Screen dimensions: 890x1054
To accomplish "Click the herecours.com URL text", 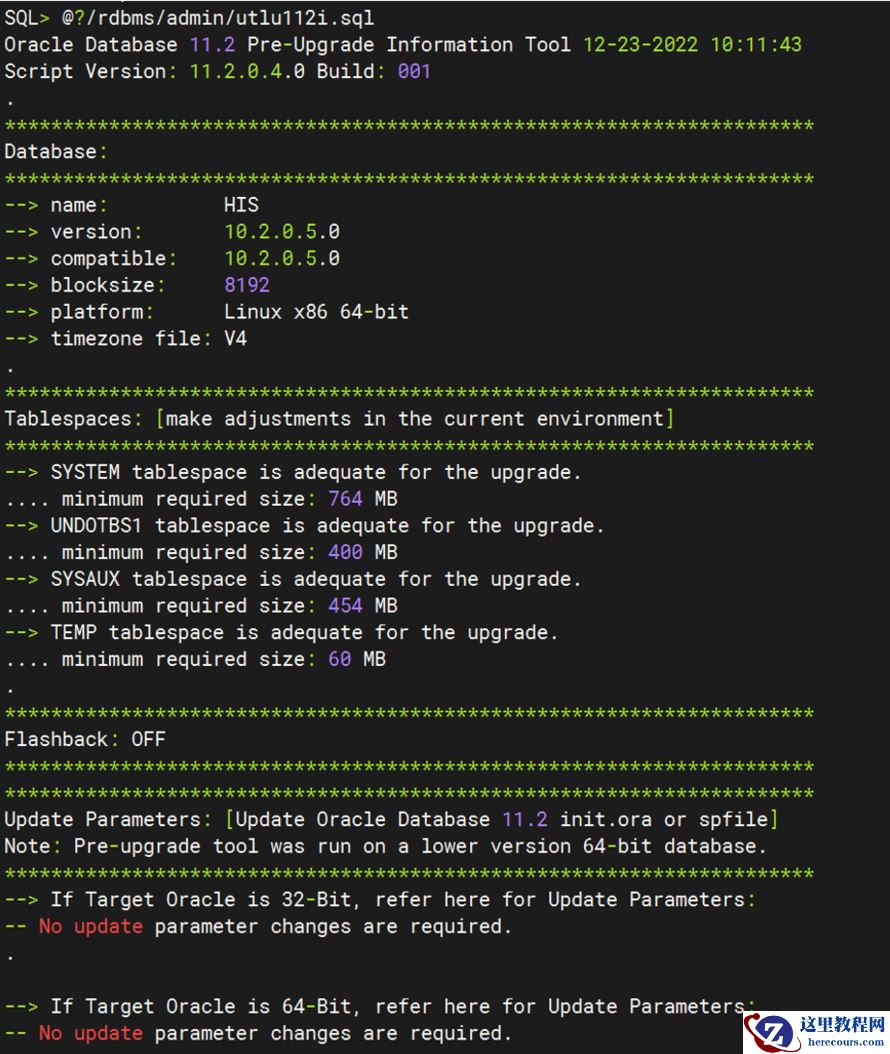I will [843, 1042].
